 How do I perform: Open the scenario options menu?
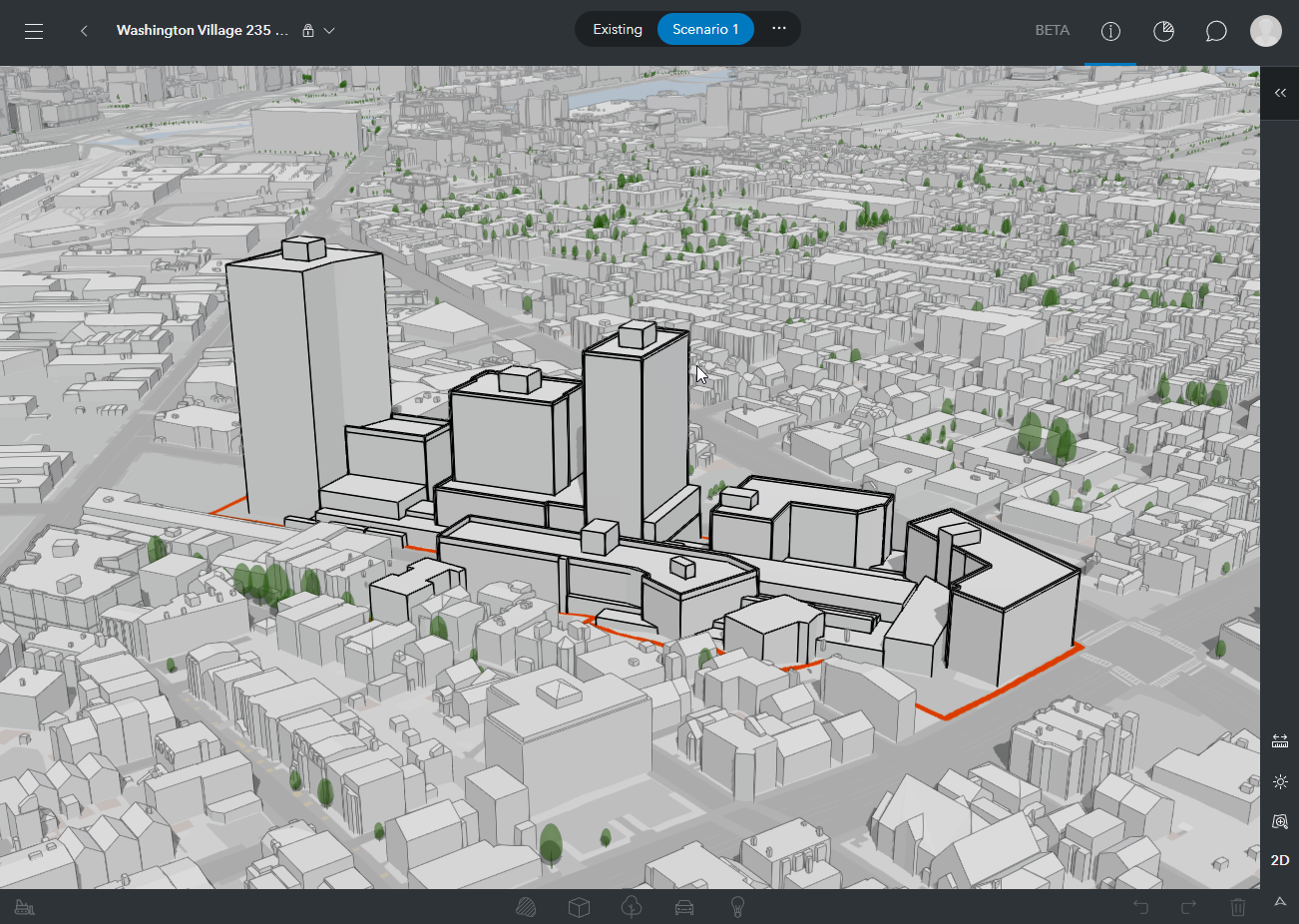(778, 29)
